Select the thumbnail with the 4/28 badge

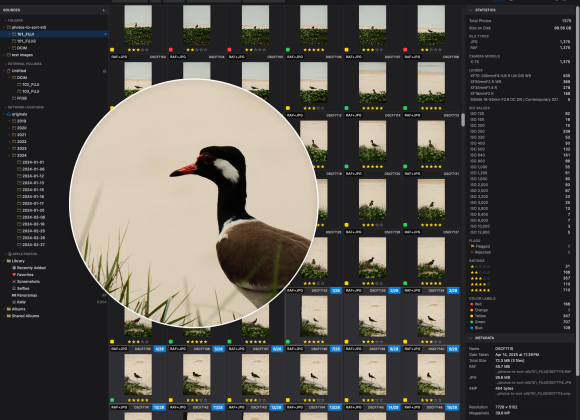138,374
